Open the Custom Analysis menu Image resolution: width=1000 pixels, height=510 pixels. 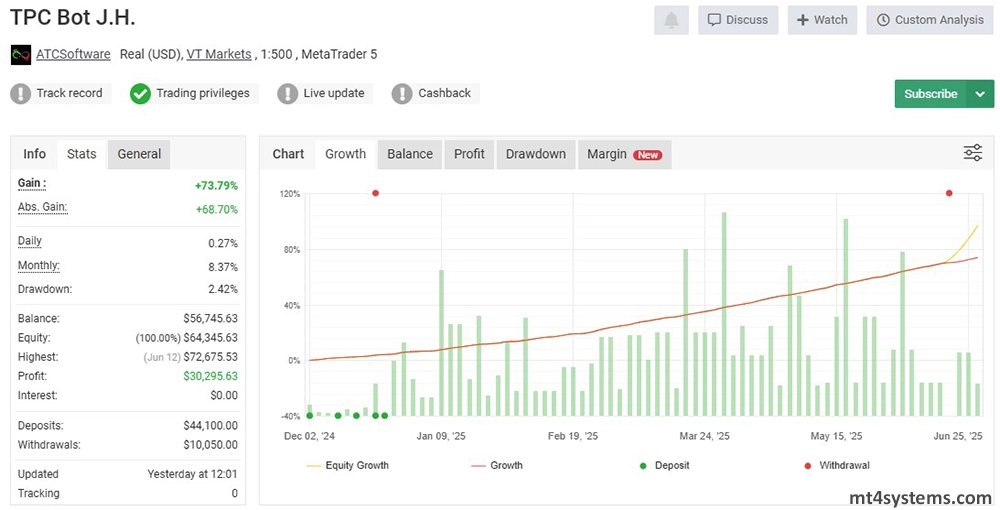click(x=930, y=20)
